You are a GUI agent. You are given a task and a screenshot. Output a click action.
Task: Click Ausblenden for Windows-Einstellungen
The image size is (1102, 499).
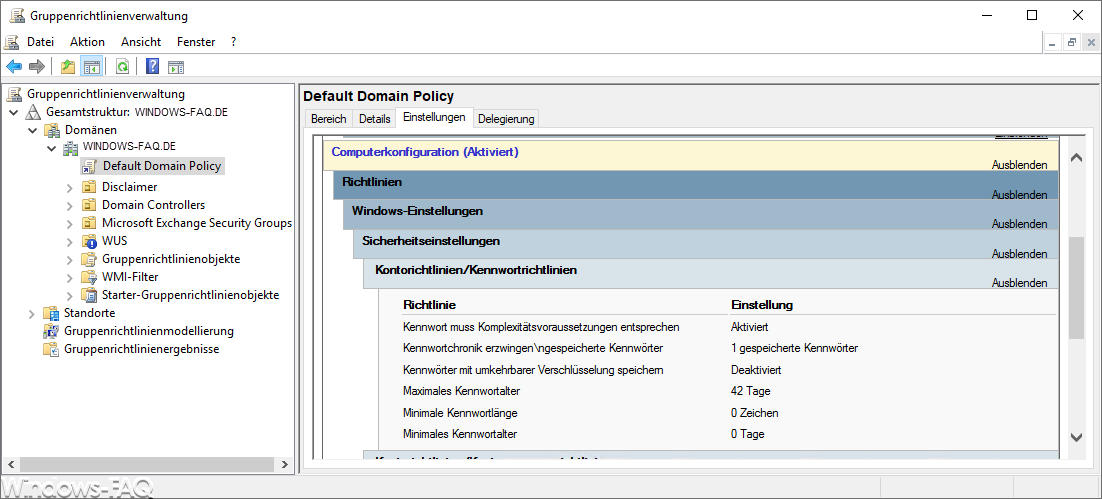[1019, 224]
